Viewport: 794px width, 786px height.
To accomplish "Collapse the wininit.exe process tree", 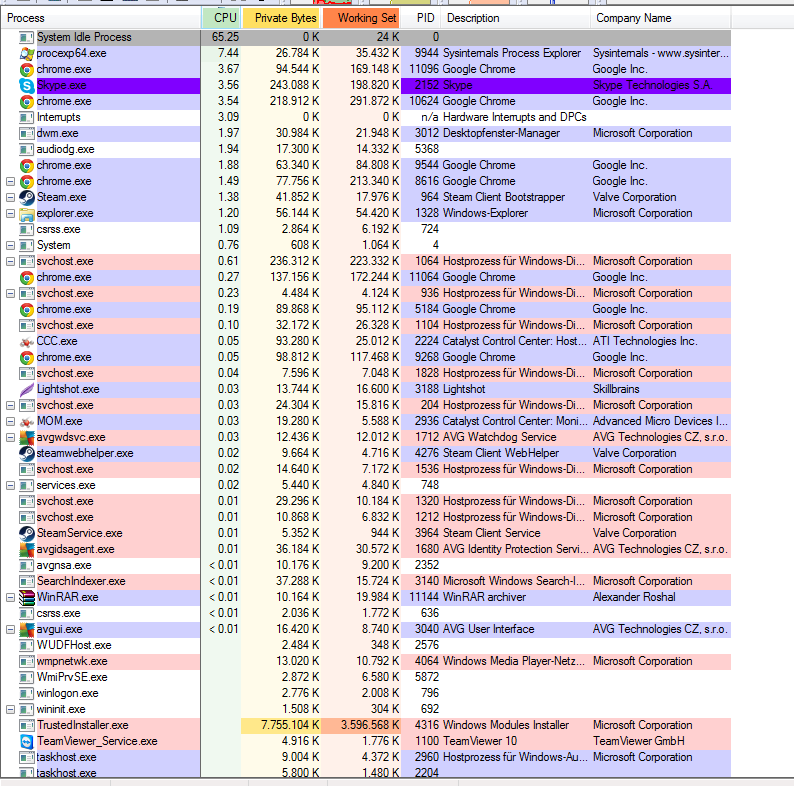I will point(10,710).
